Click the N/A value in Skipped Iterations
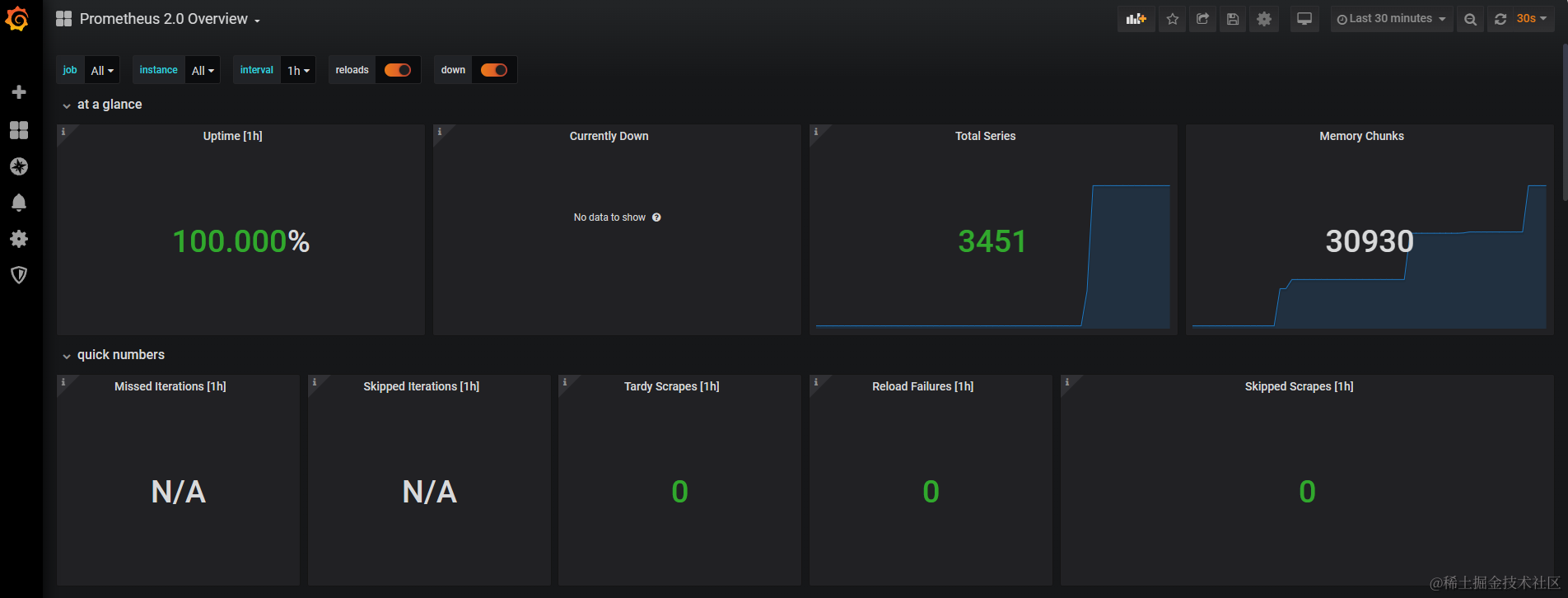The height and width of the screenshot is (598, 1568). coord(430,492)
